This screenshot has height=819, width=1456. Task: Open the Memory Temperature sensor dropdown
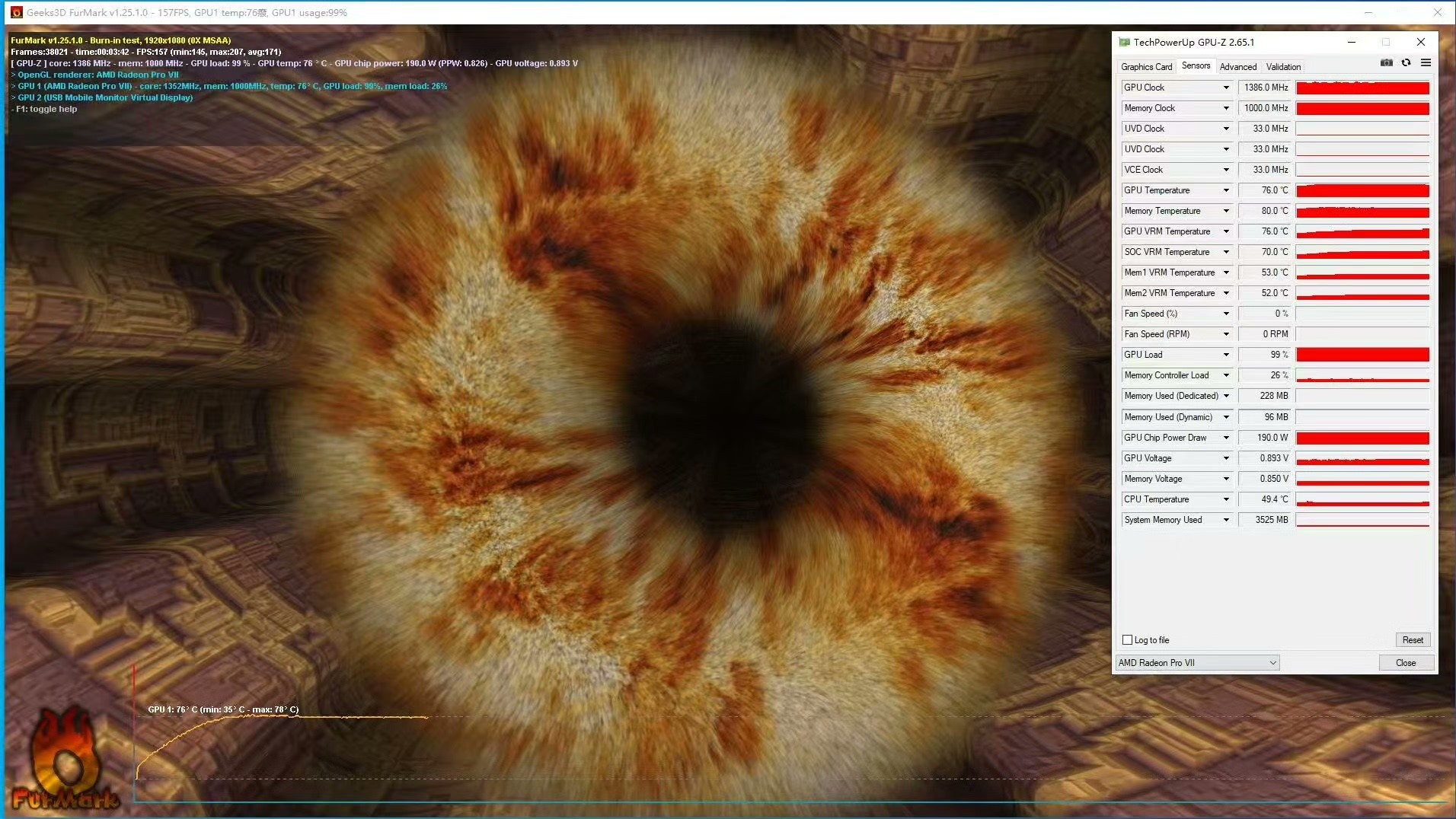(1226, 211)
